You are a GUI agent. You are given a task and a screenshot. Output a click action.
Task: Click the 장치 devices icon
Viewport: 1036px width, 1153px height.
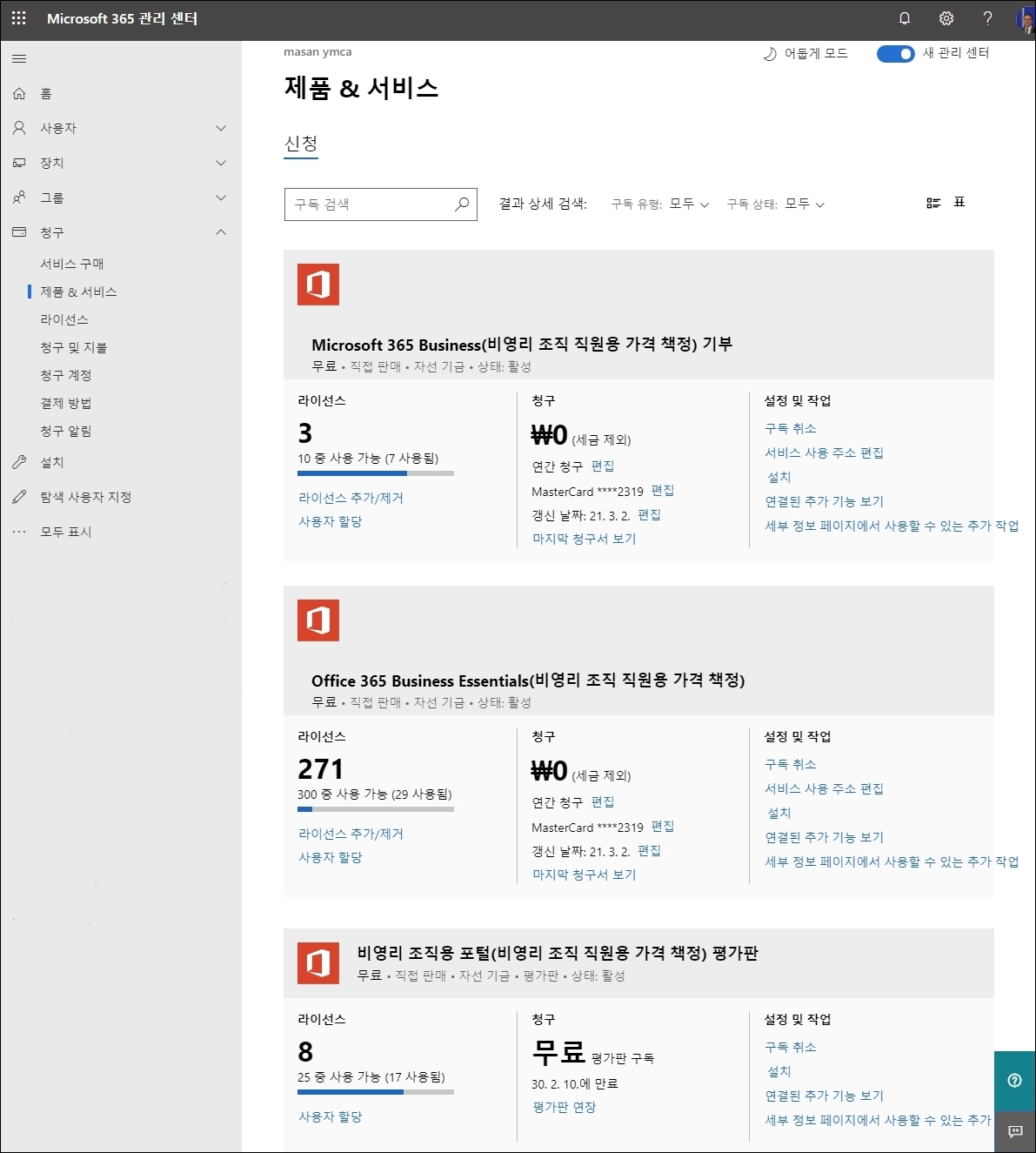coord(19,163)
